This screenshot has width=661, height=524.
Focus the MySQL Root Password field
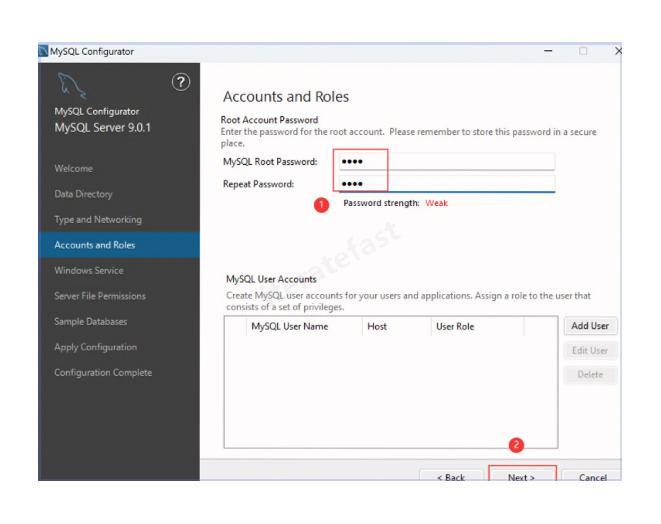pyautogui.click(x=446, y=161)
